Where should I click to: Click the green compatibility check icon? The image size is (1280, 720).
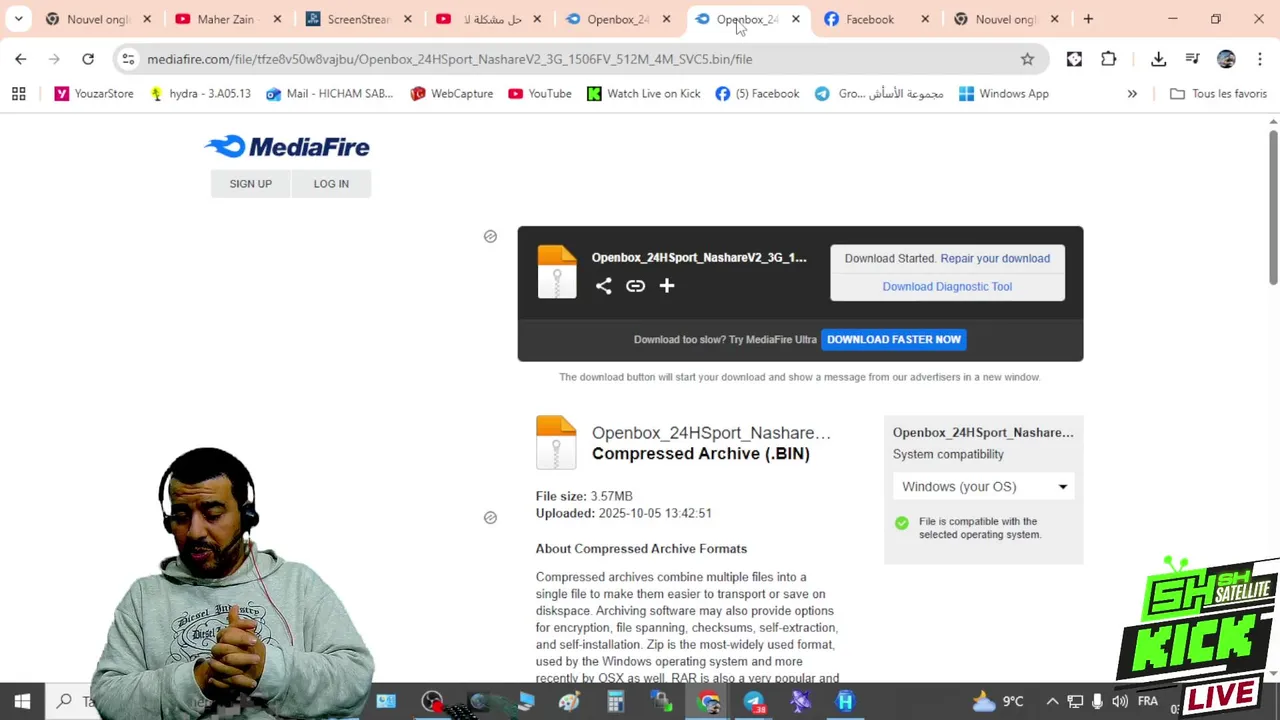coord(902,523)
